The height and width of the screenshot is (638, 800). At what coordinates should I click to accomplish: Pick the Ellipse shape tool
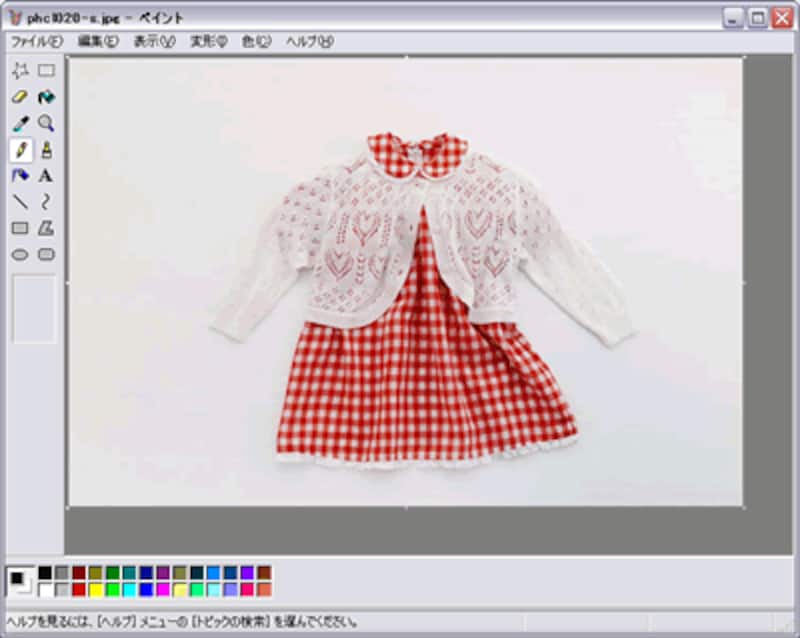(20, 255)
